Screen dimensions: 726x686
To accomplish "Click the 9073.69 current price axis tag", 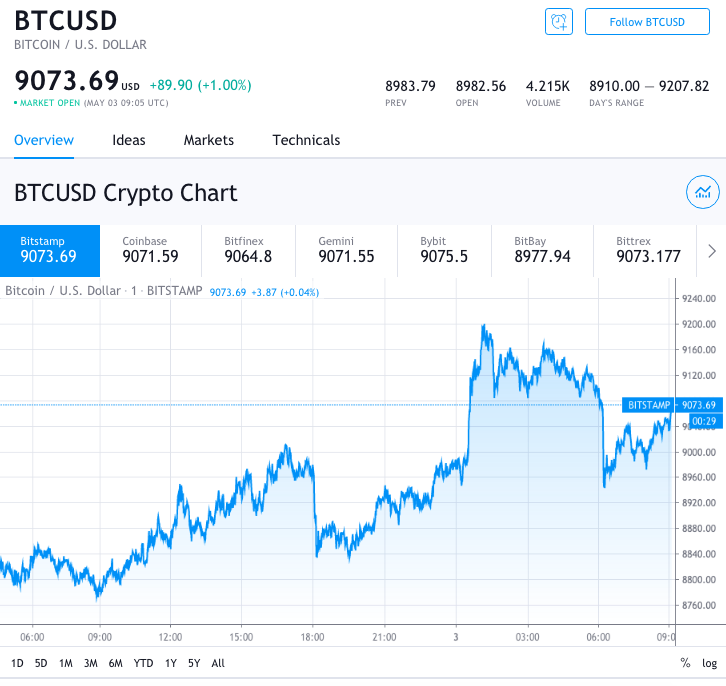I will pos(699,405).
